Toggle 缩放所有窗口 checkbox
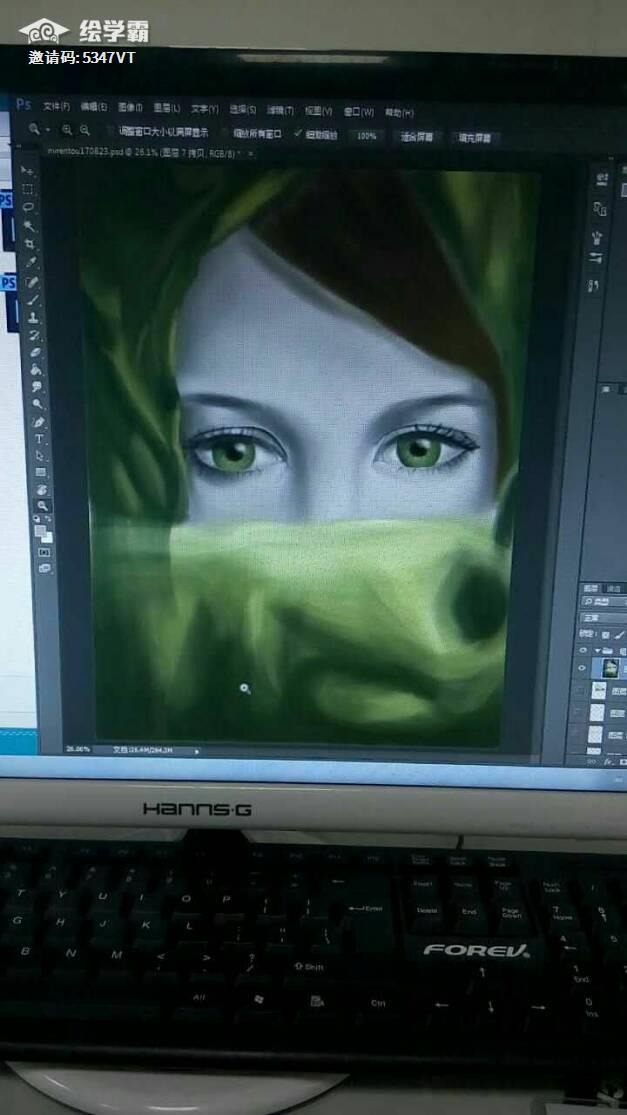 point(224,133)
